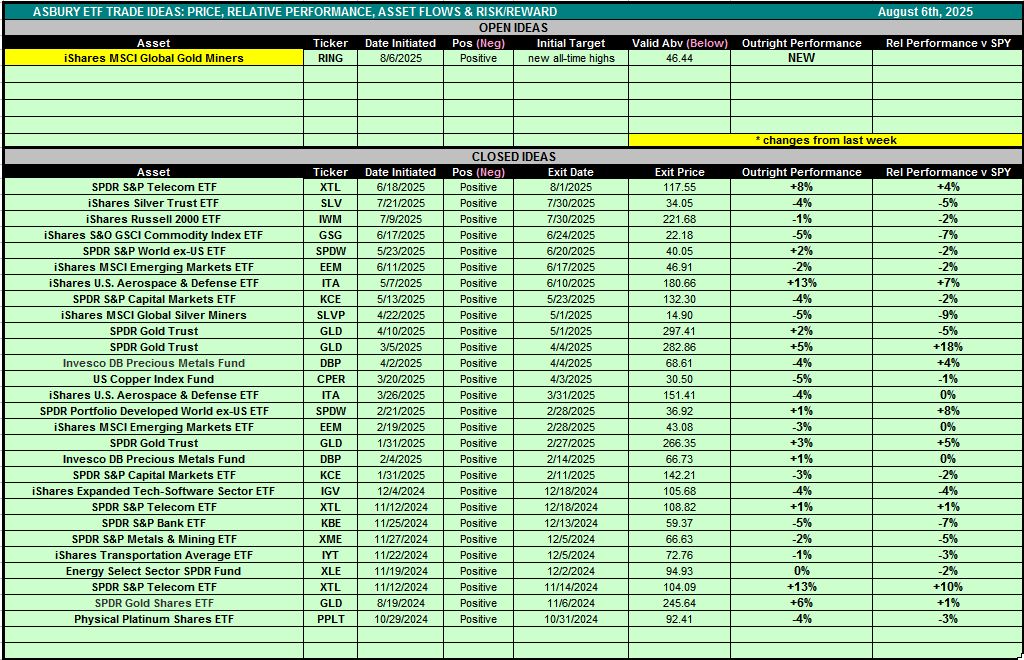The height and width of the screenshot is (660, 1024).
Task: Select the 297.41 exit price cell
Action: (x=679, y=331)
